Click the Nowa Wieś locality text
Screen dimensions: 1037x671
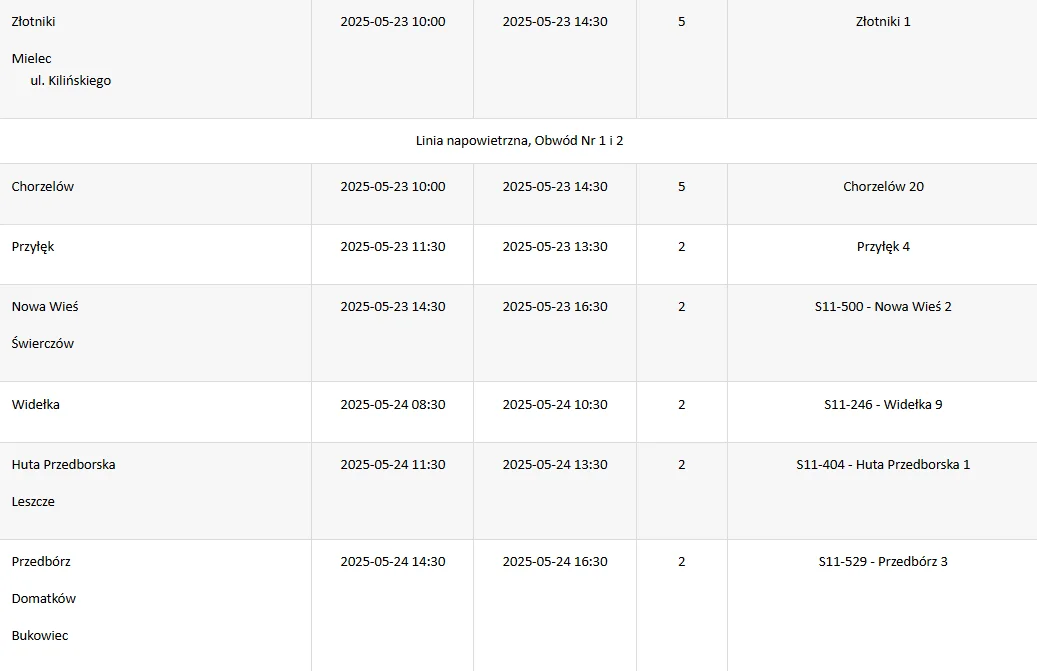tap(45, 307)
